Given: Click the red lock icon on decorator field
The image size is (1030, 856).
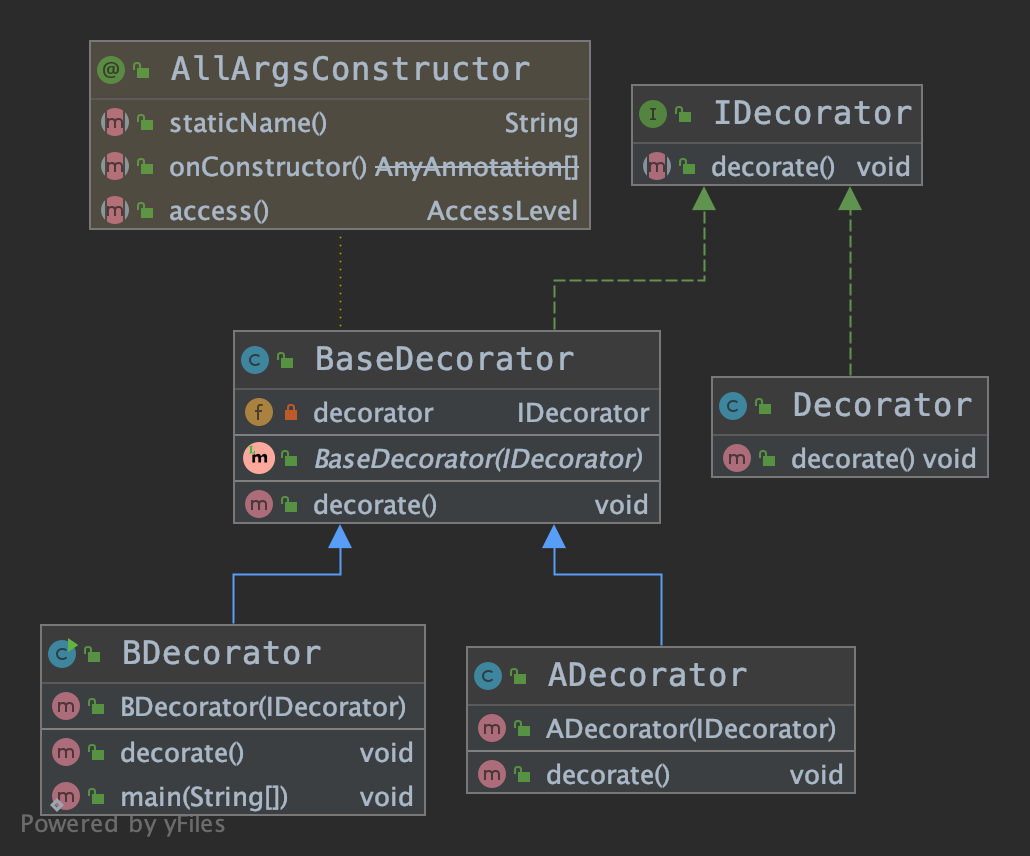Looking at the screenshot, I should 291,413.
